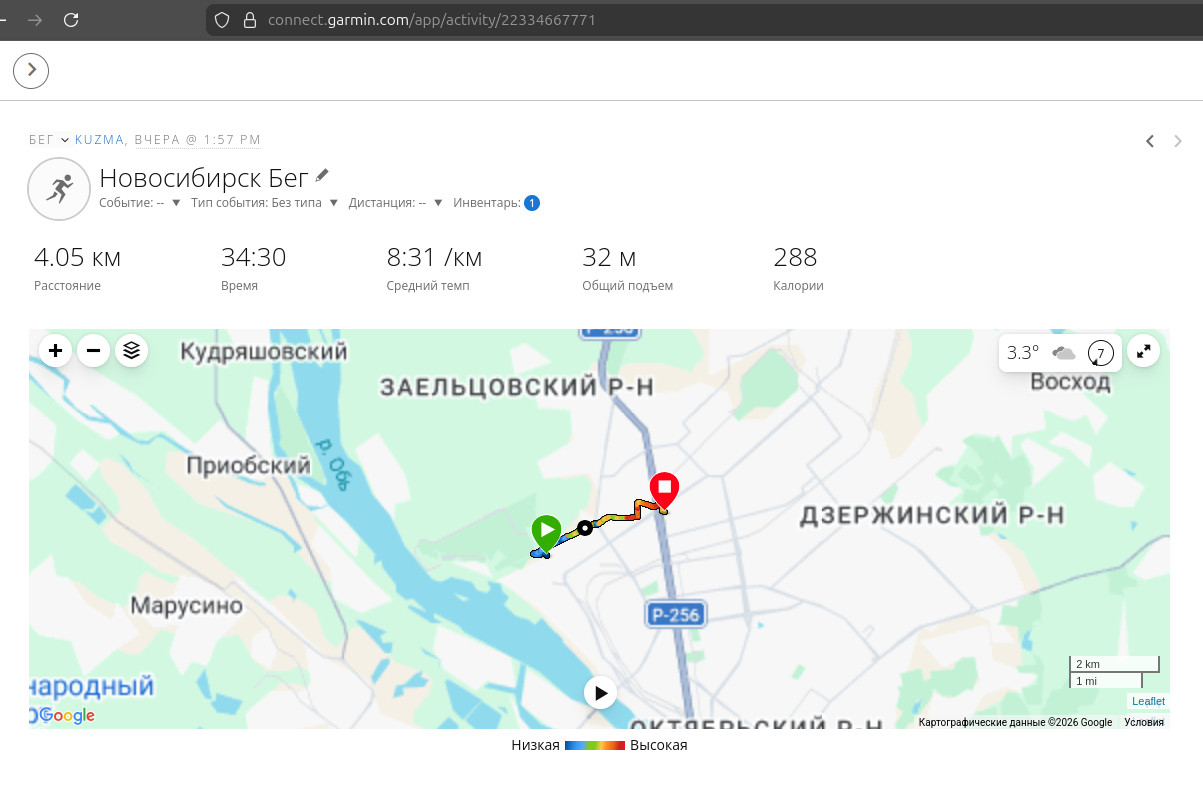The width and height of the screenshot is (1203, 794).
Task: Click the ДЗЕРЖИНСКИЙ Р-Н map label
Action: pyautogui.click(x=932, y=515)
